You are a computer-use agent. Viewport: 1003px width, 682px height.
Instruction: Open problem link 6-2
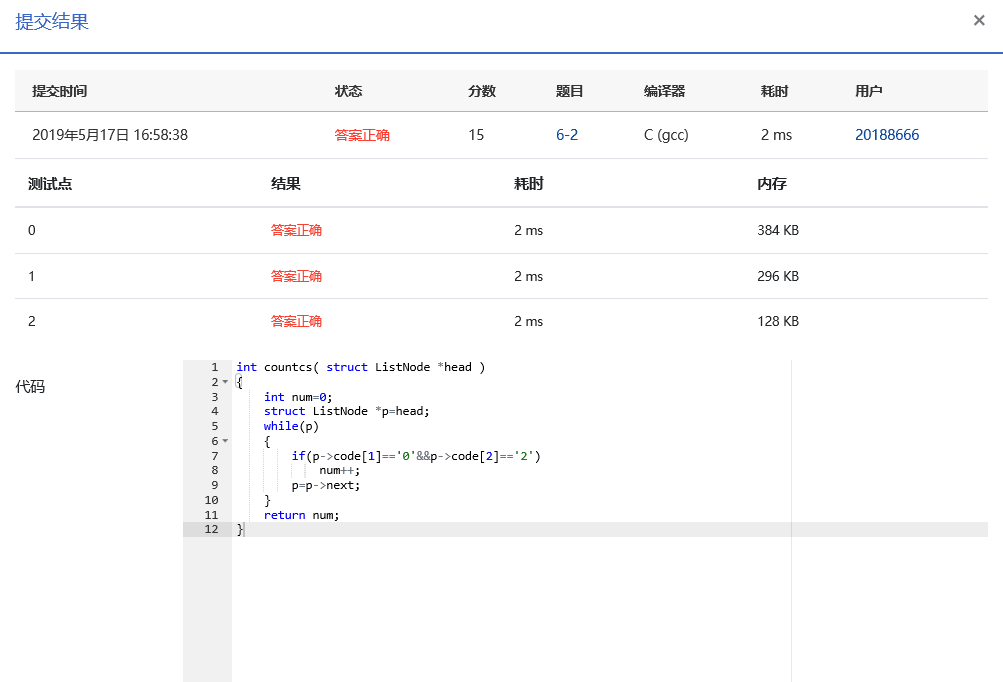[567, 135]
